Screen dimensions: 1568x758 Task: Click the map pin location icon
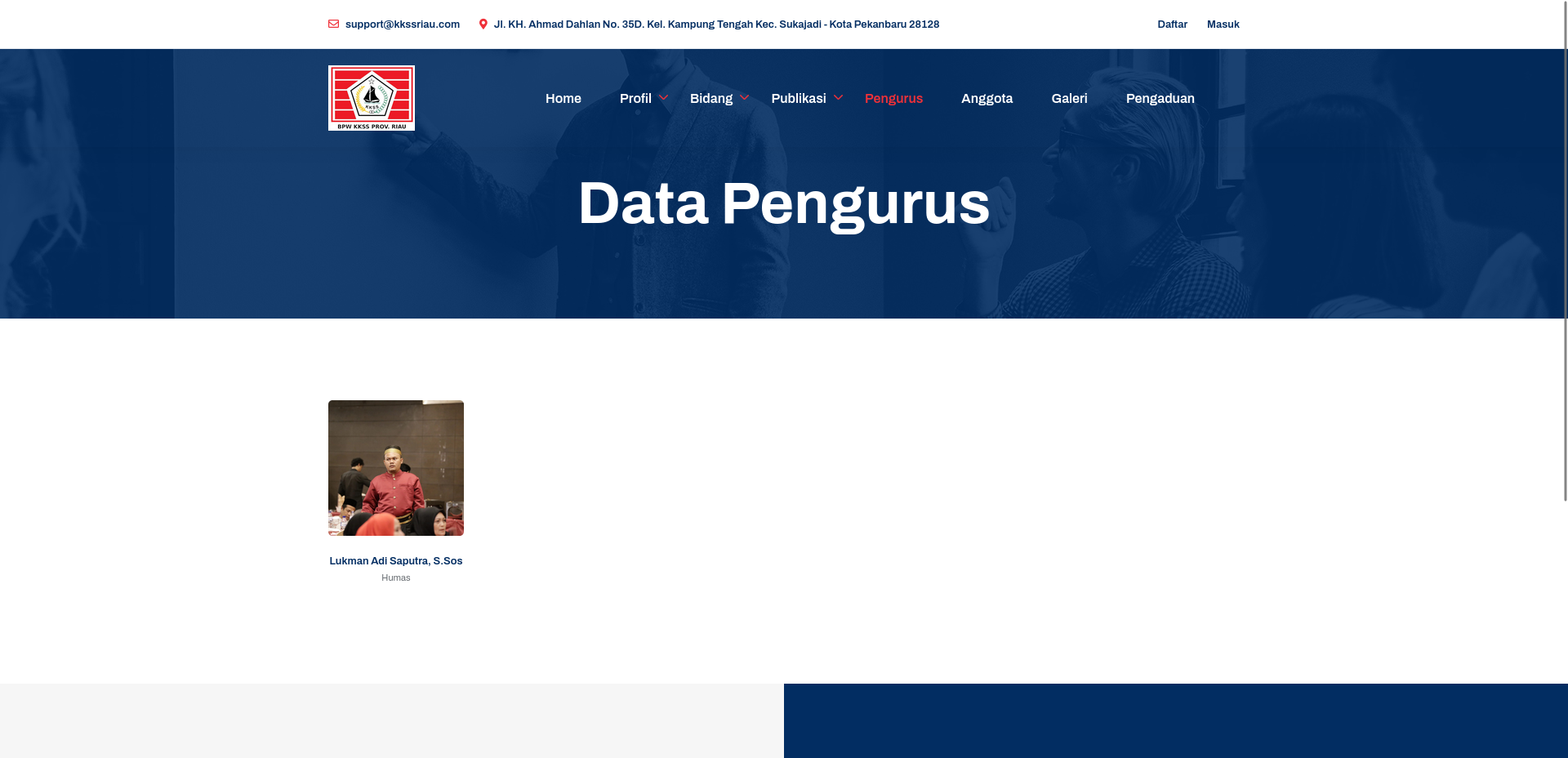pos(483,25)
